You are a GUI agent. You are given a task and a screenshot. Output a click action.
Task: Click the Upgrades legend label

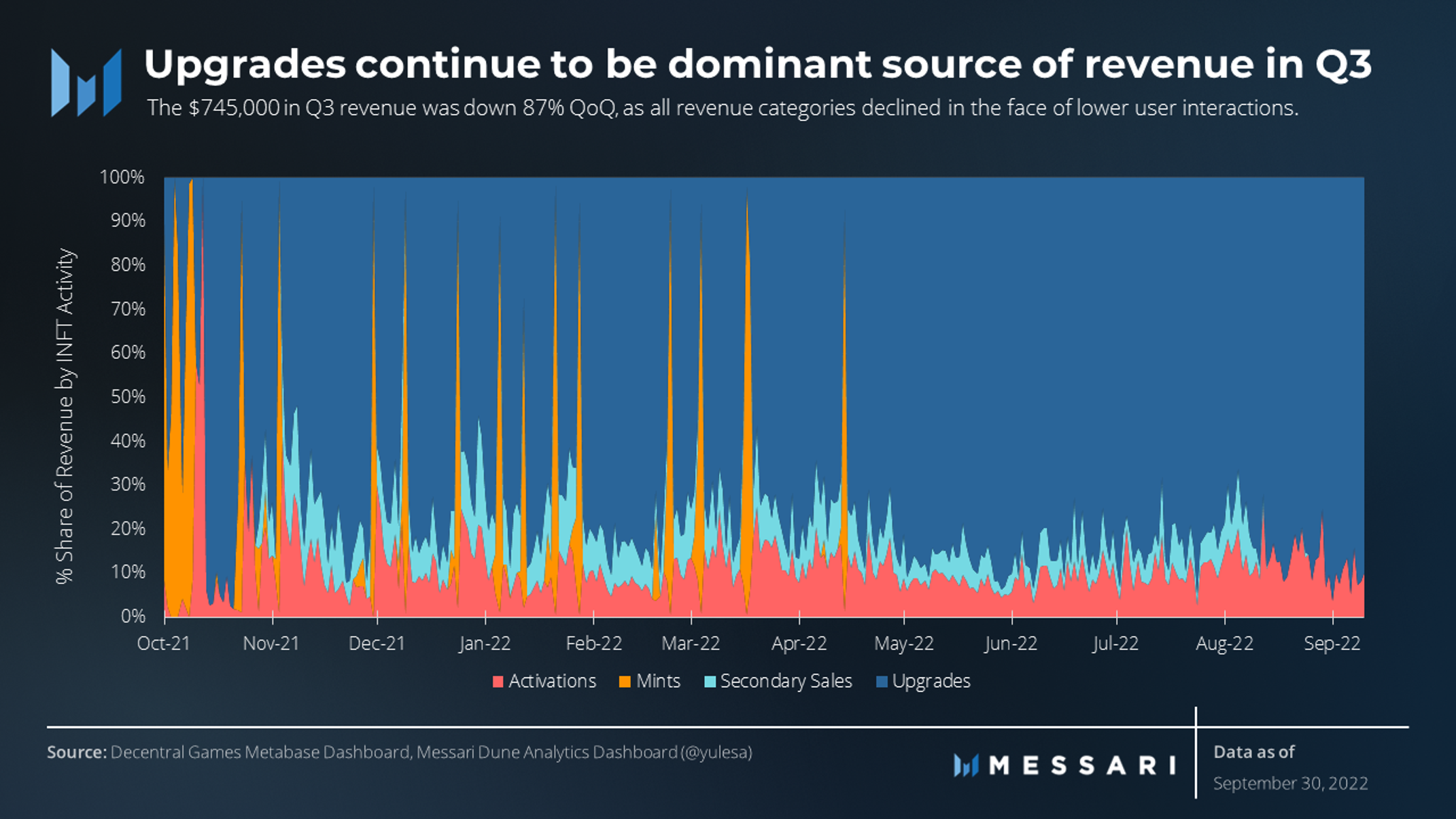(931, 681)
